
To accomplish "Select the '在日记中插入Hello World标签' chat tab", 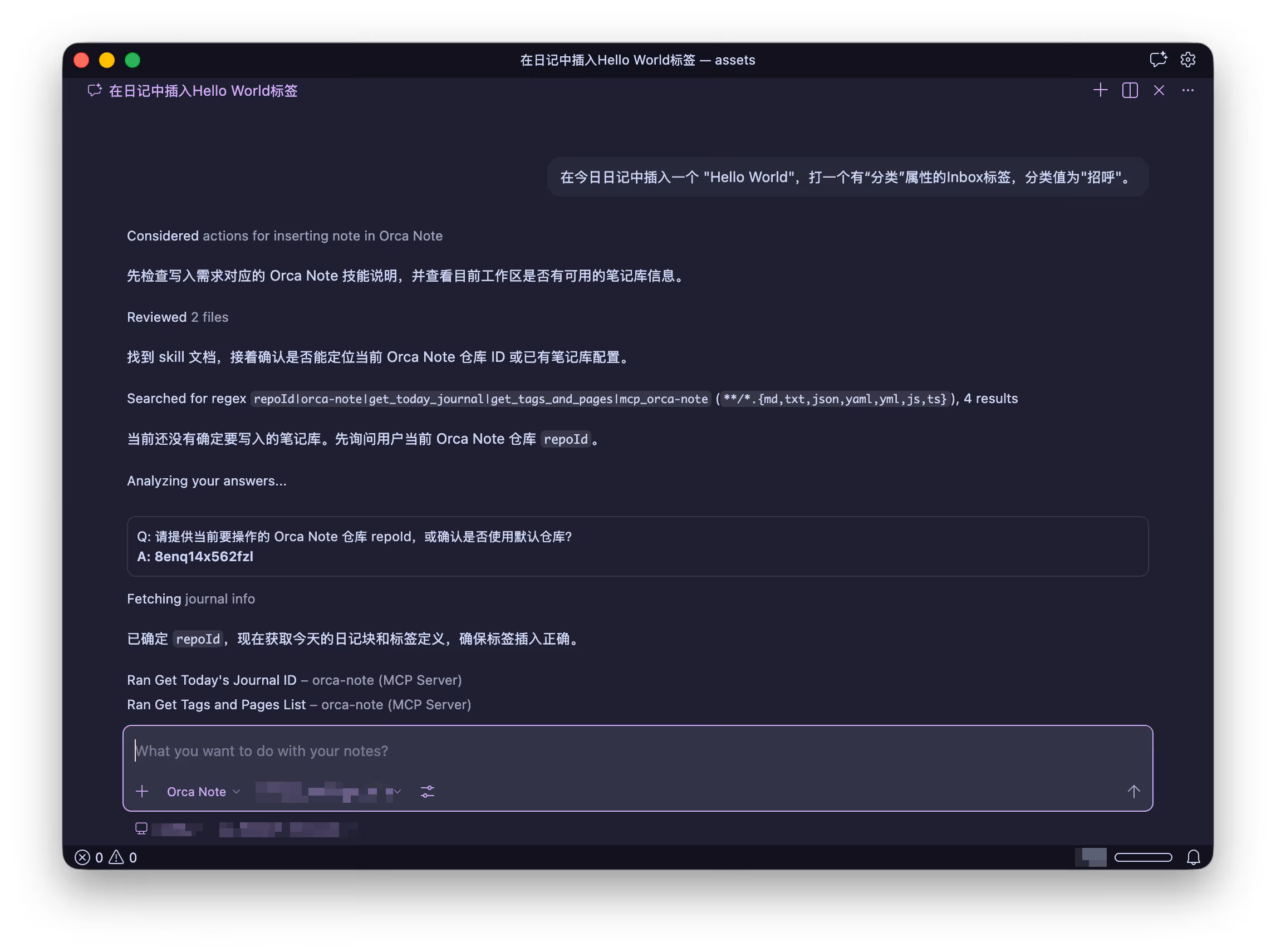I will [203, 91].
